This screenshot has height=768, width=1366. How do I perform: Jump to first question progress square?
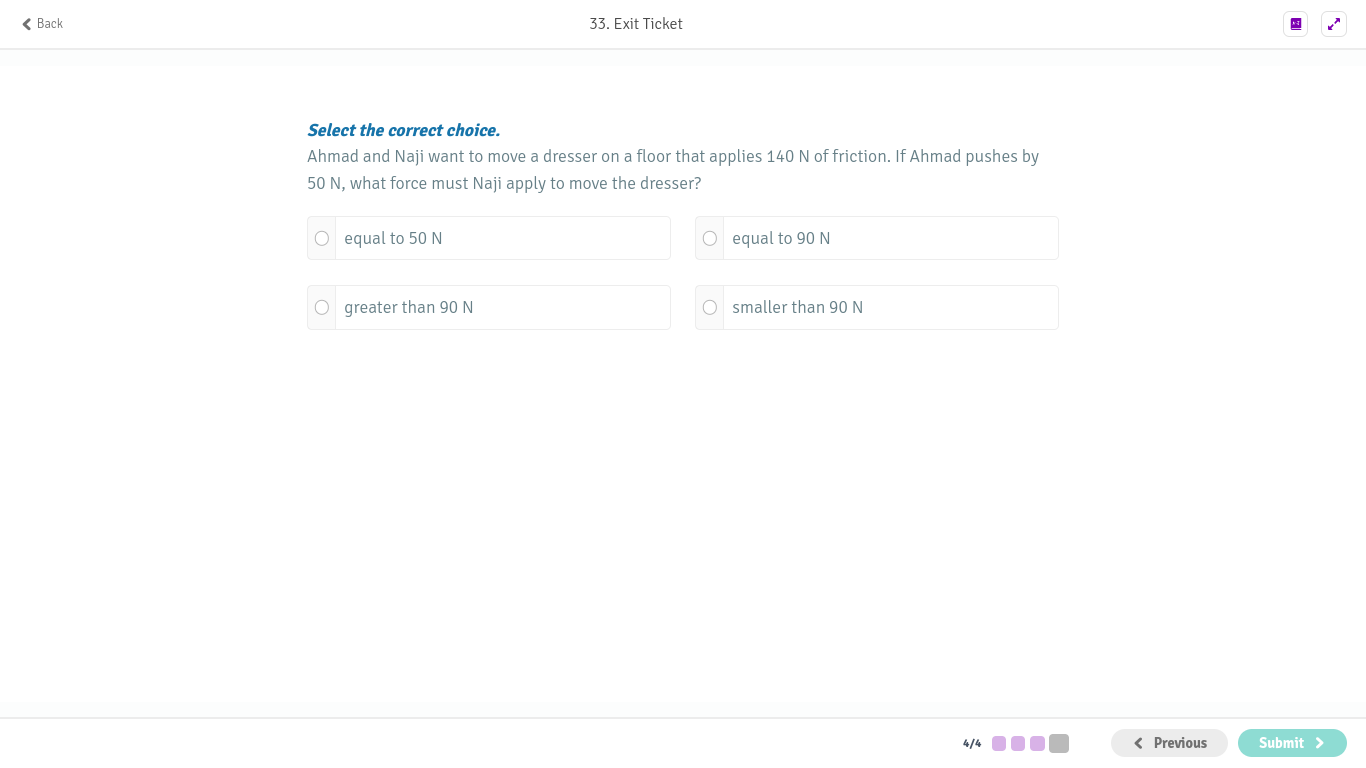(x=999, y=743)
